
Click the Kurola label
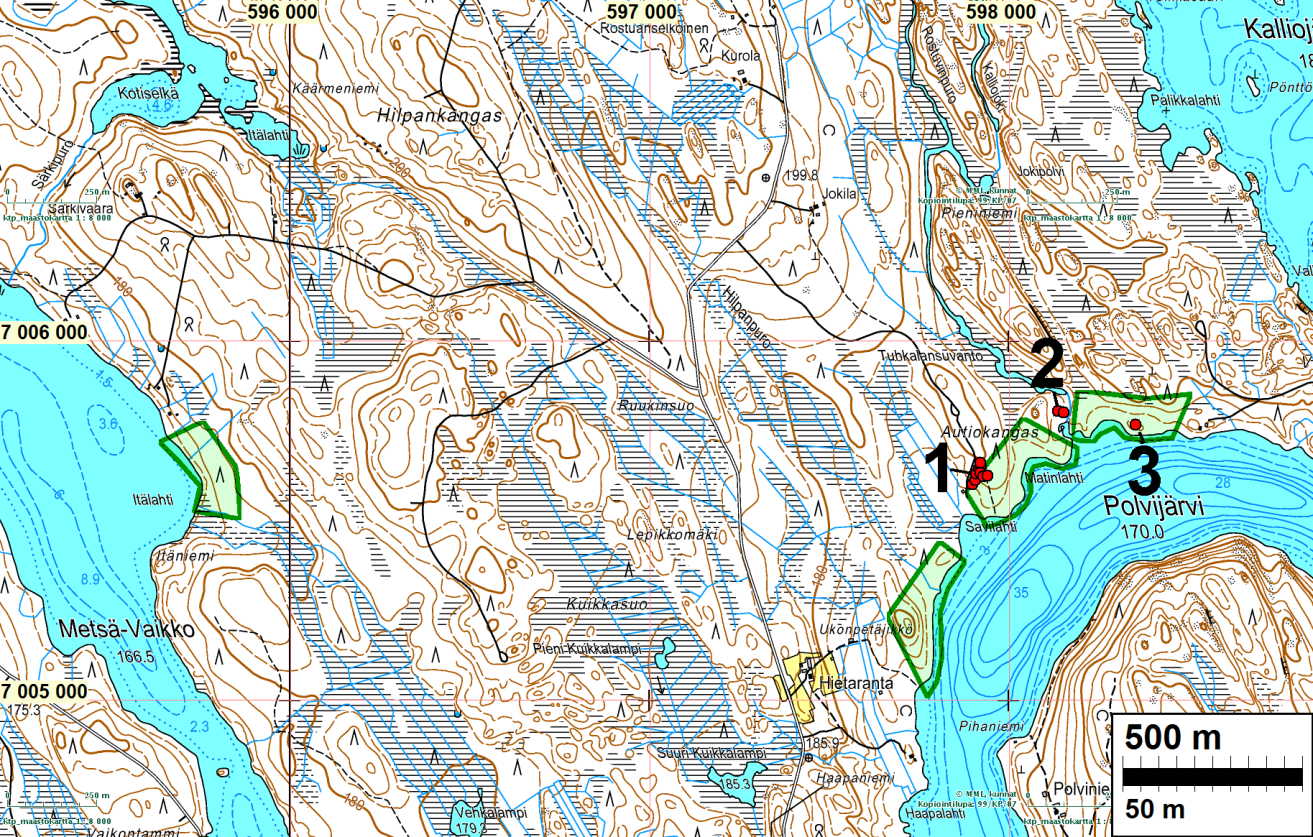pyautogui.click(x=739, y=56)
